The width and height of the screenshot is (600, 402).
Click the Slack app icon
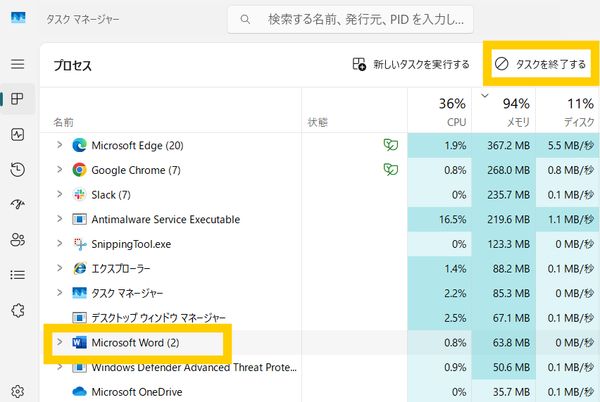point(79,195)
